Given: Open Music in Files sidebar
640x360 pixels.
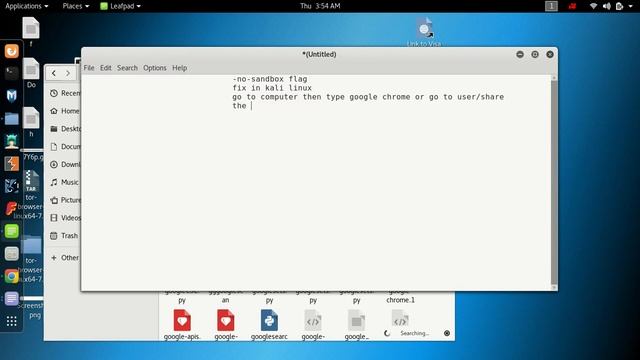Looking at the screenshot, I should 65,182.
